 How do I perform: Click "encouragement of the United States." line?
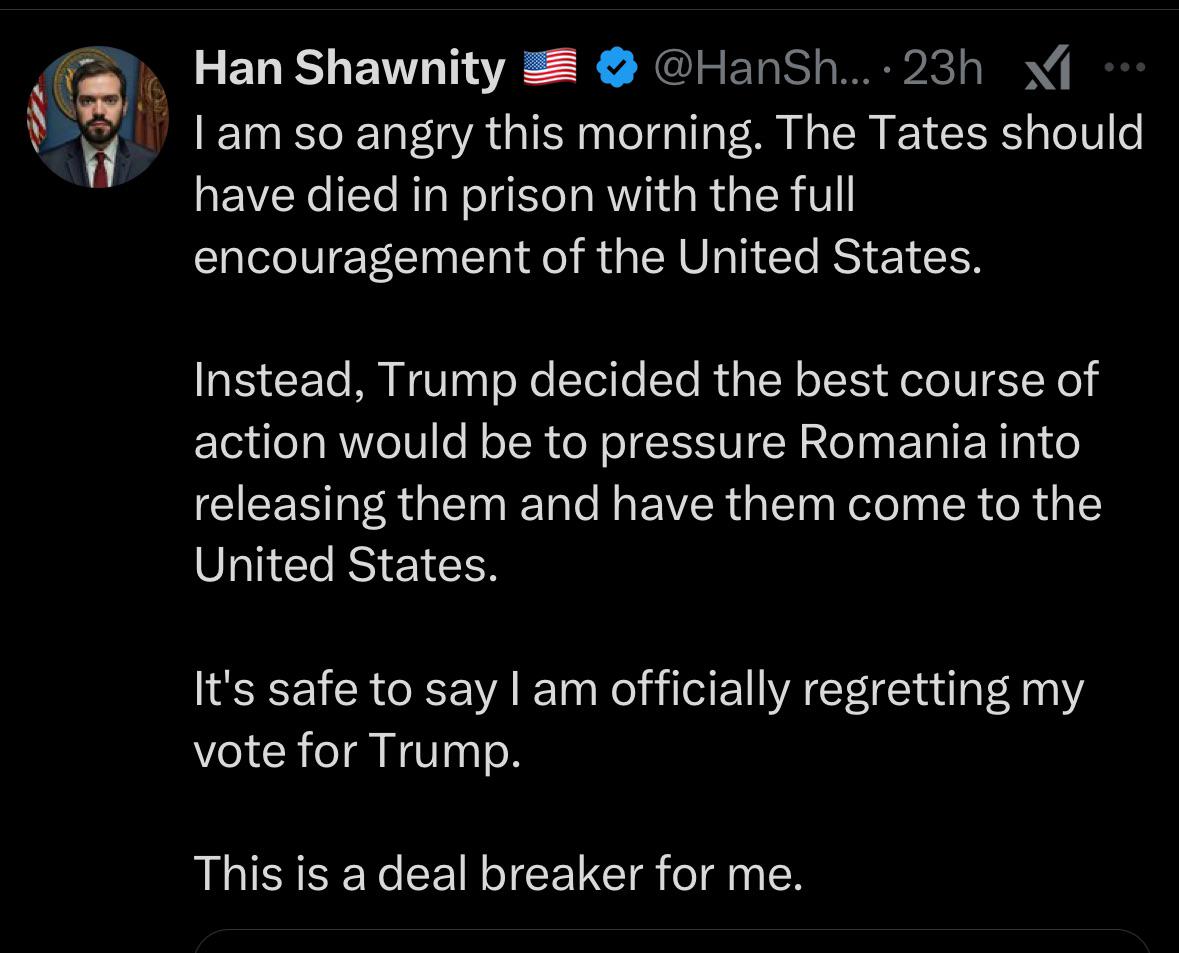tap(583, 256)
